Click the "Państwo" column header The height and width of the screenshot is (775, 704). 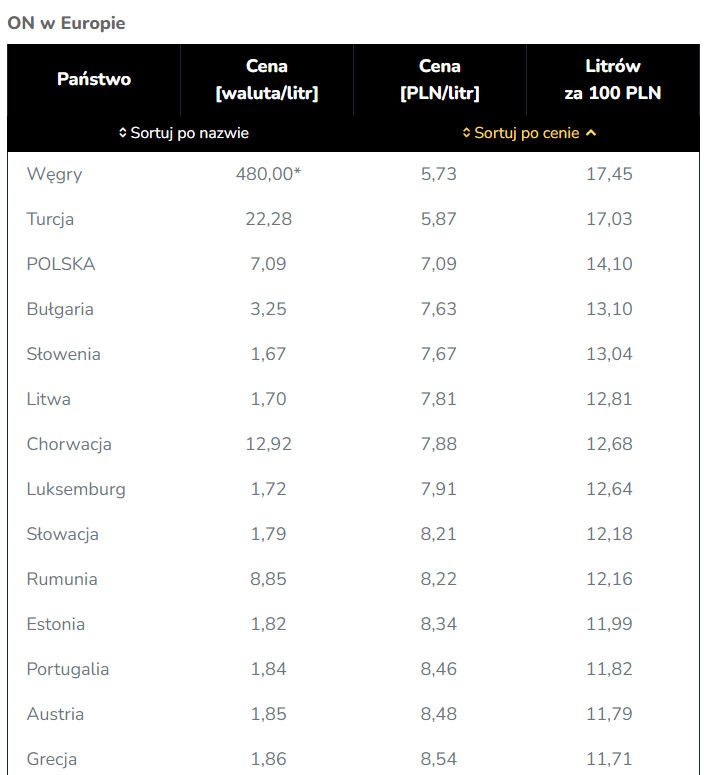pyautogui.click(x=94, y=79)
